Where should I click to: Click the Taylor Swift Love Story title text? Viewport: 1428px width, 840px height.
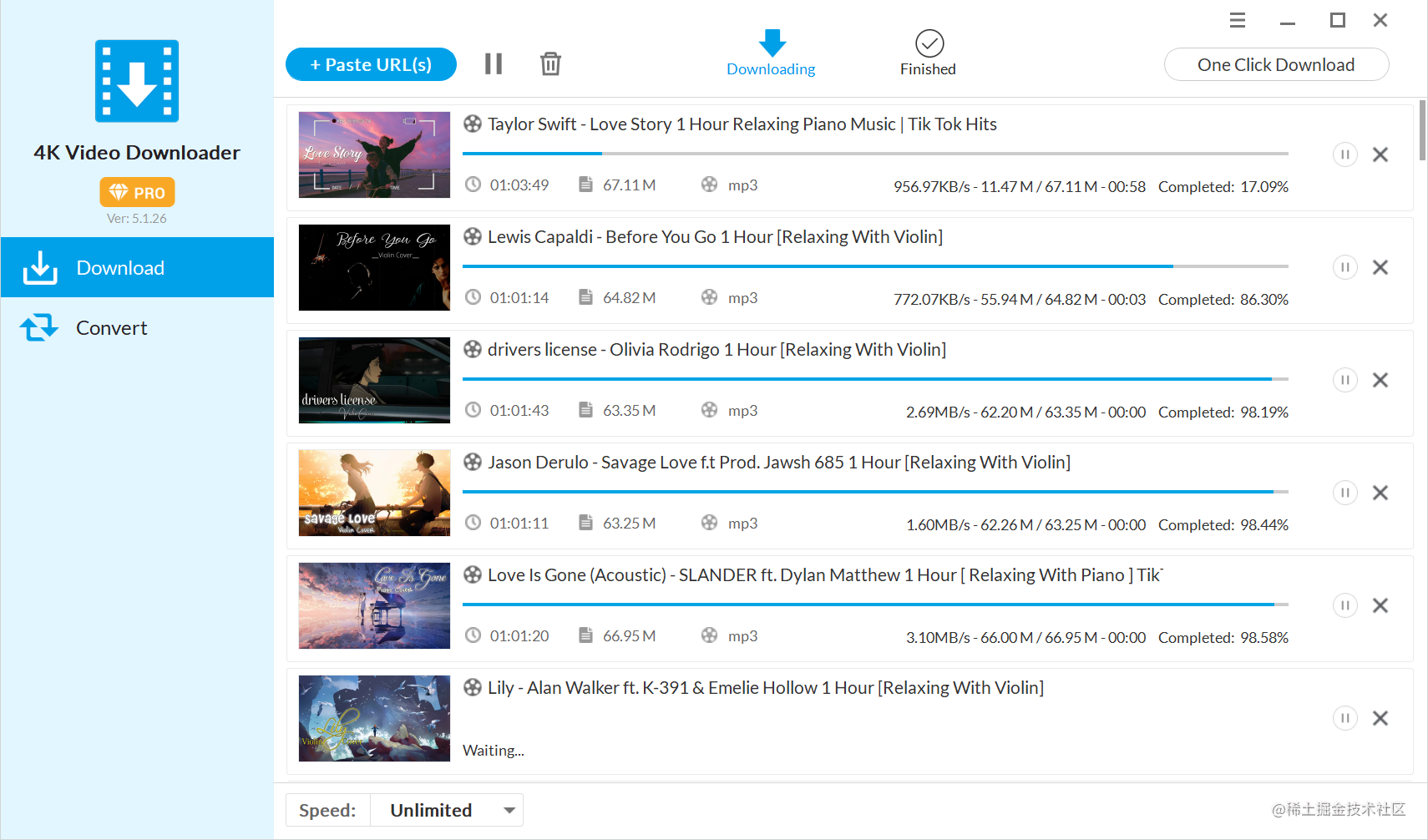pyautogui.click(x=742, y=124)
